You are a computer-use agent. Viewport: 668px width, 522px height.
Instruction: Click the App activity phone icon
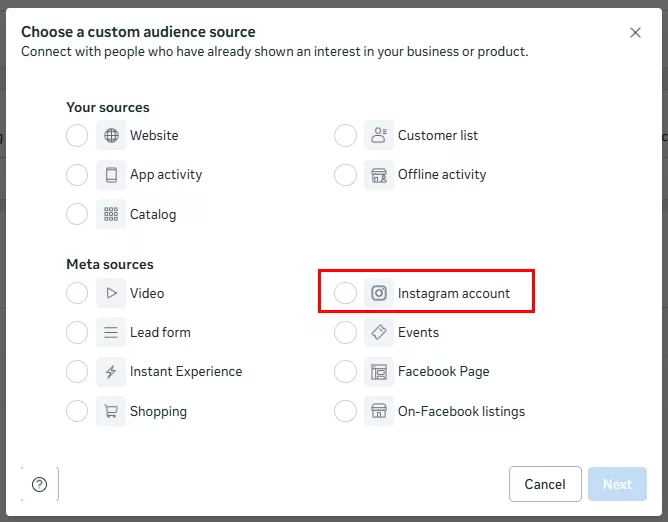(111, 175)
